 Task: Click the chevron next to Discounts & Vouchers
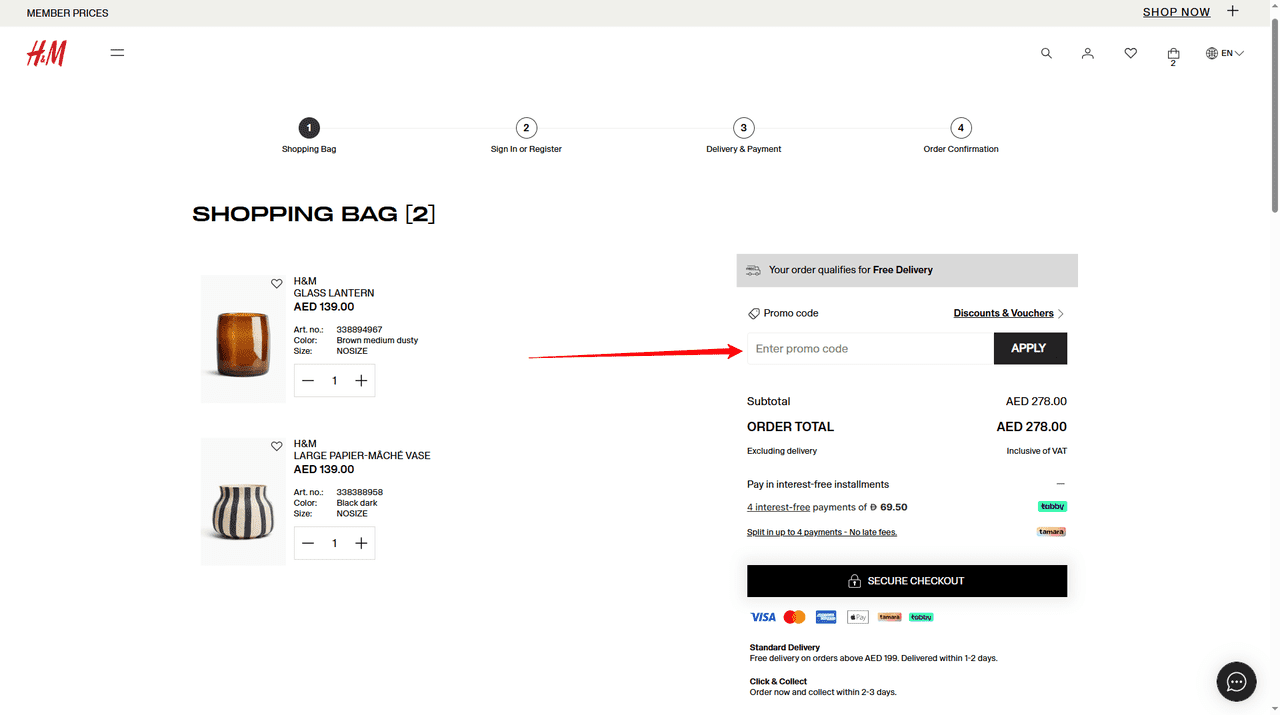[1061, 314]
